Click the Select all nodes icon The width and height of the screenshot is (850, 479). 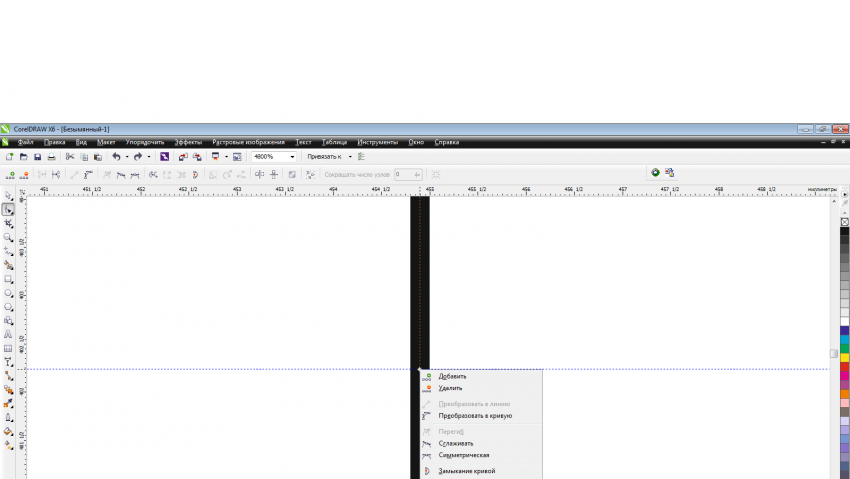click(310, 174)
